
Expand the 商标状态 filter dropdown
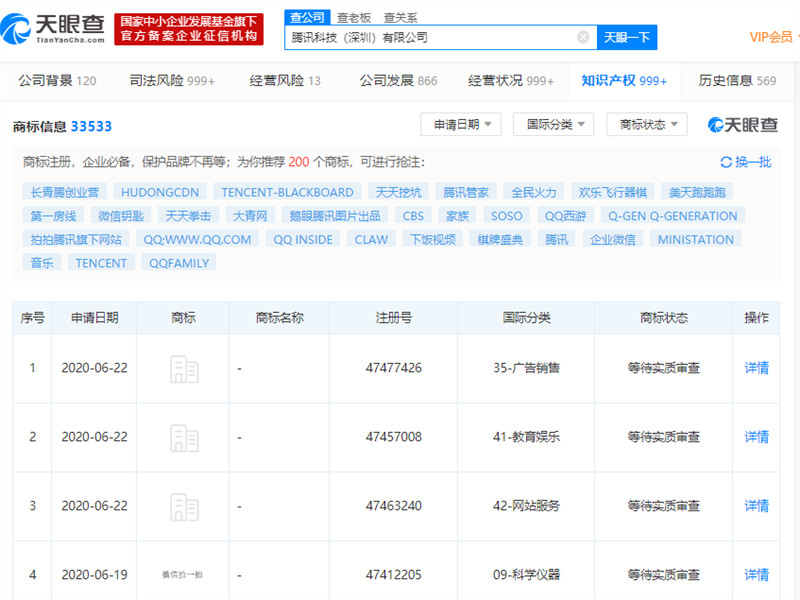[x=647, y=124]
